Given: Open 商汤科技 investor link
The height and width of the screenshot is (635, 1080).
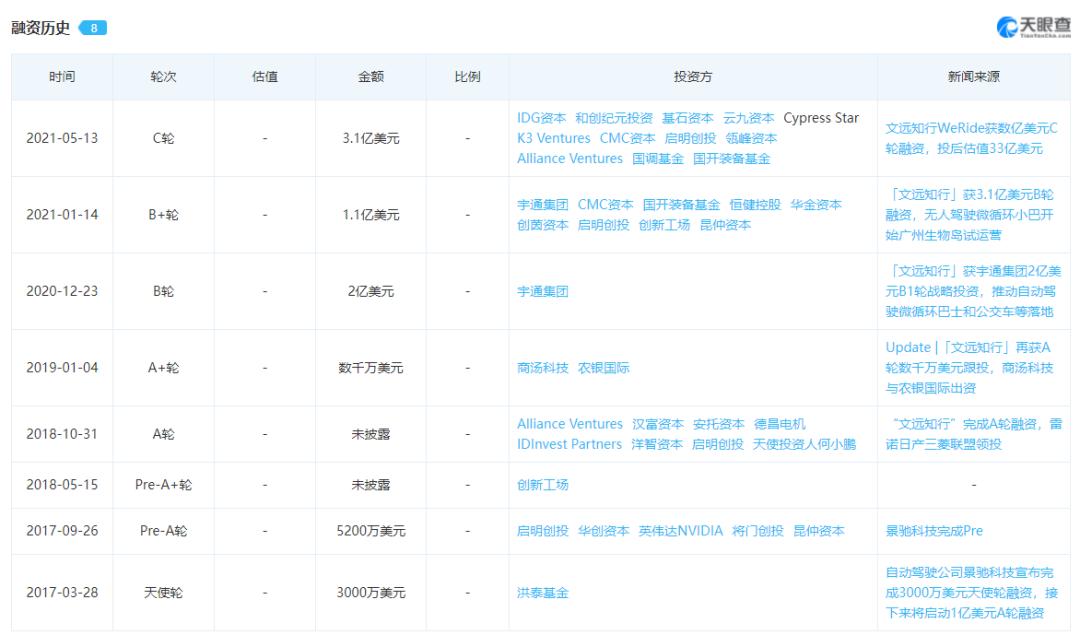Looking at the screenshot, I should tap(543, 368).
